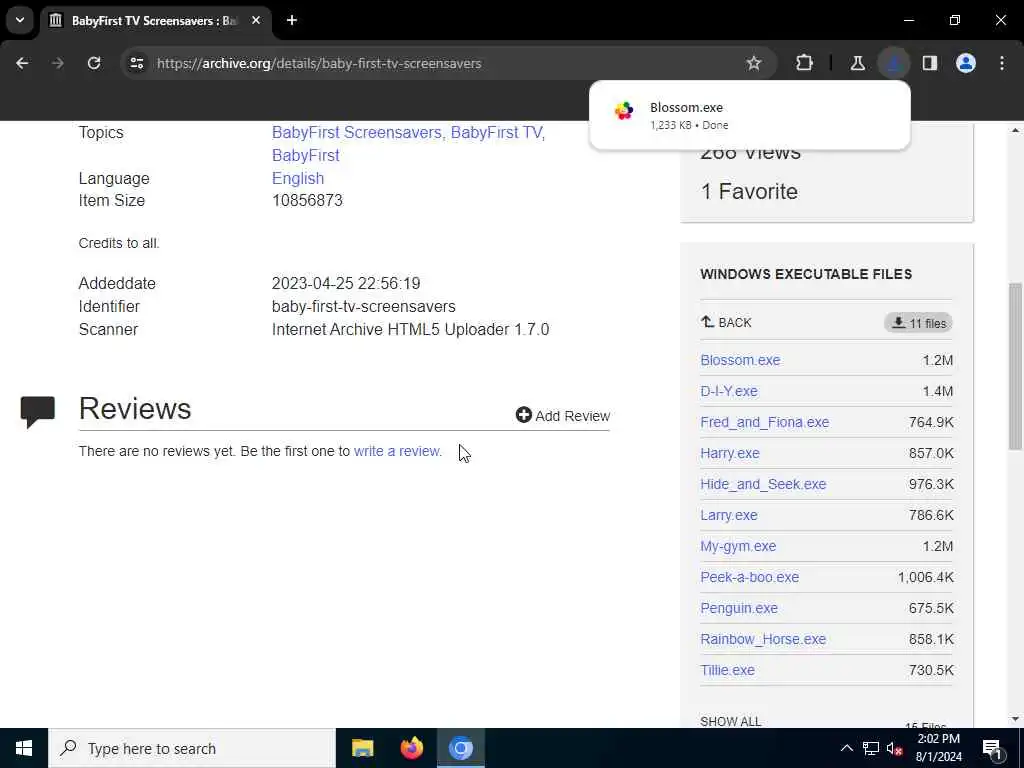Open the tab search dropdown arrow
The image size is (1024, 768).
(x=20, y=20)
